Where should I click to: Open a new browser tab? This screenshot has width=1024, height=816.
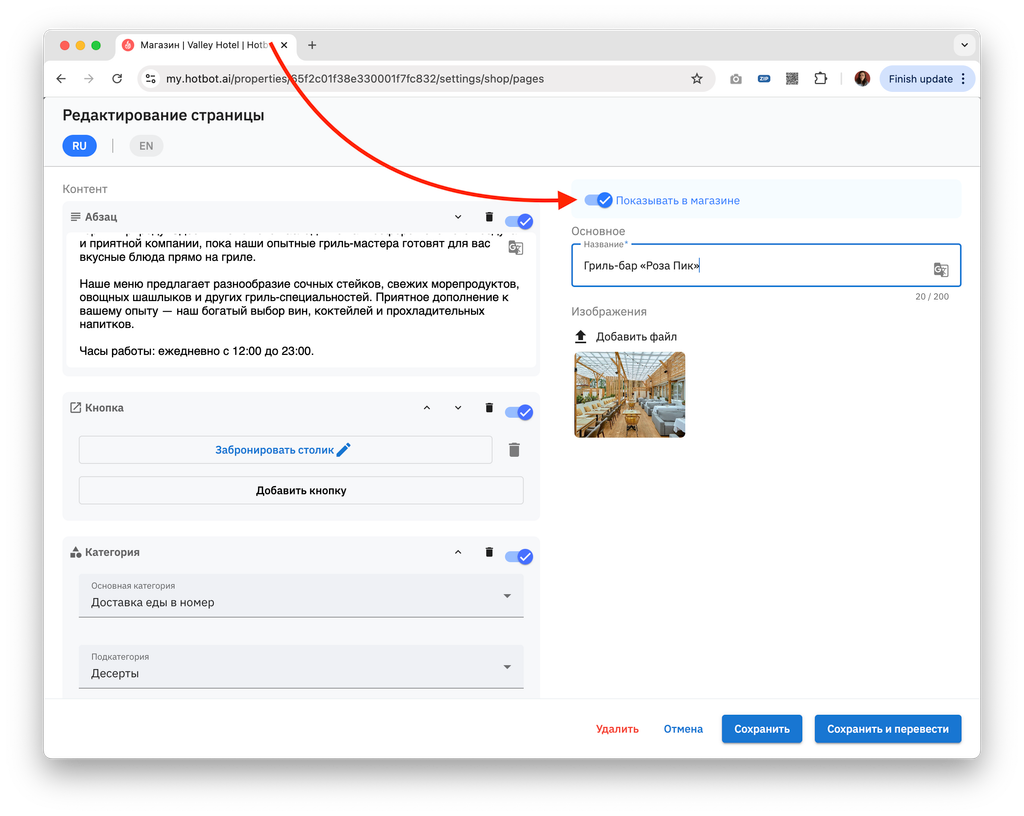312,45
